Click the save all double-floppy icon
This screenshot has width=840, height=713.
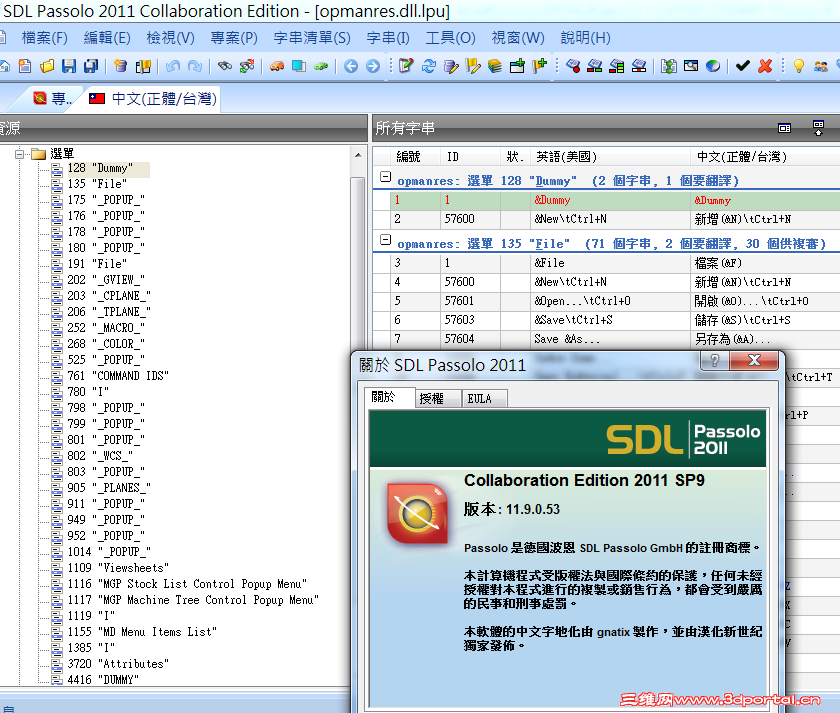[91, 66]
